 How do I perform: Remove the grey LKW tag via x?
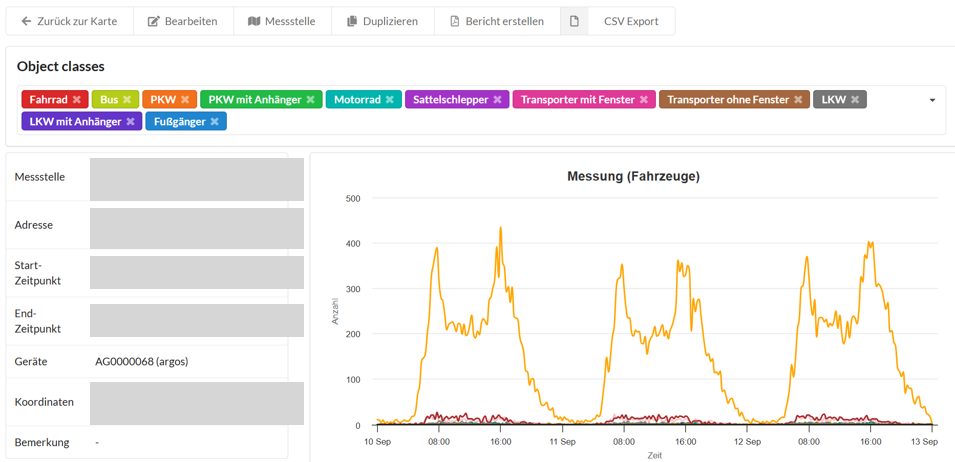point(855,99)
